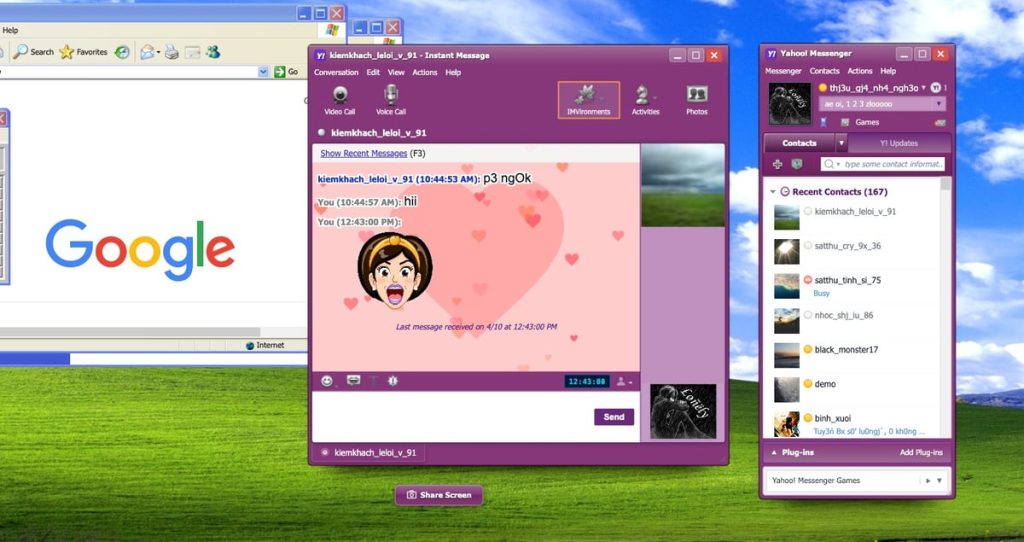The image size is (1024, 542).
Task: Click Favorites star in Internet Explorer
Action: (x=84, y=52)
